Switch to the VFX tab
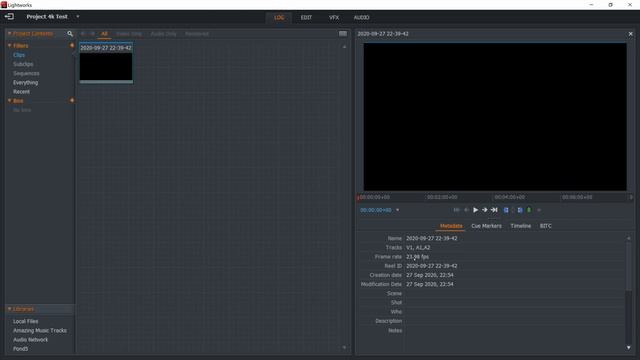640x360 pixels. coord(334,18)
